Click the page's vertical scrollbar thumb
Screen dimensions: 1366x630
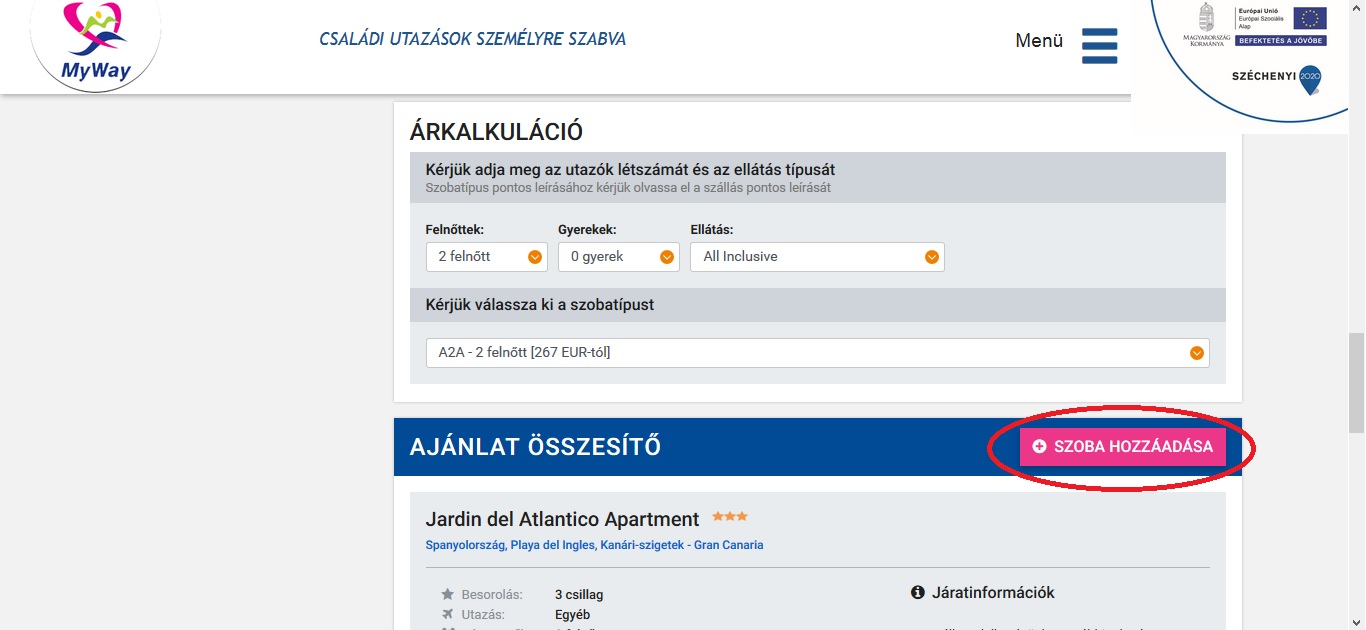[1357, 382]
